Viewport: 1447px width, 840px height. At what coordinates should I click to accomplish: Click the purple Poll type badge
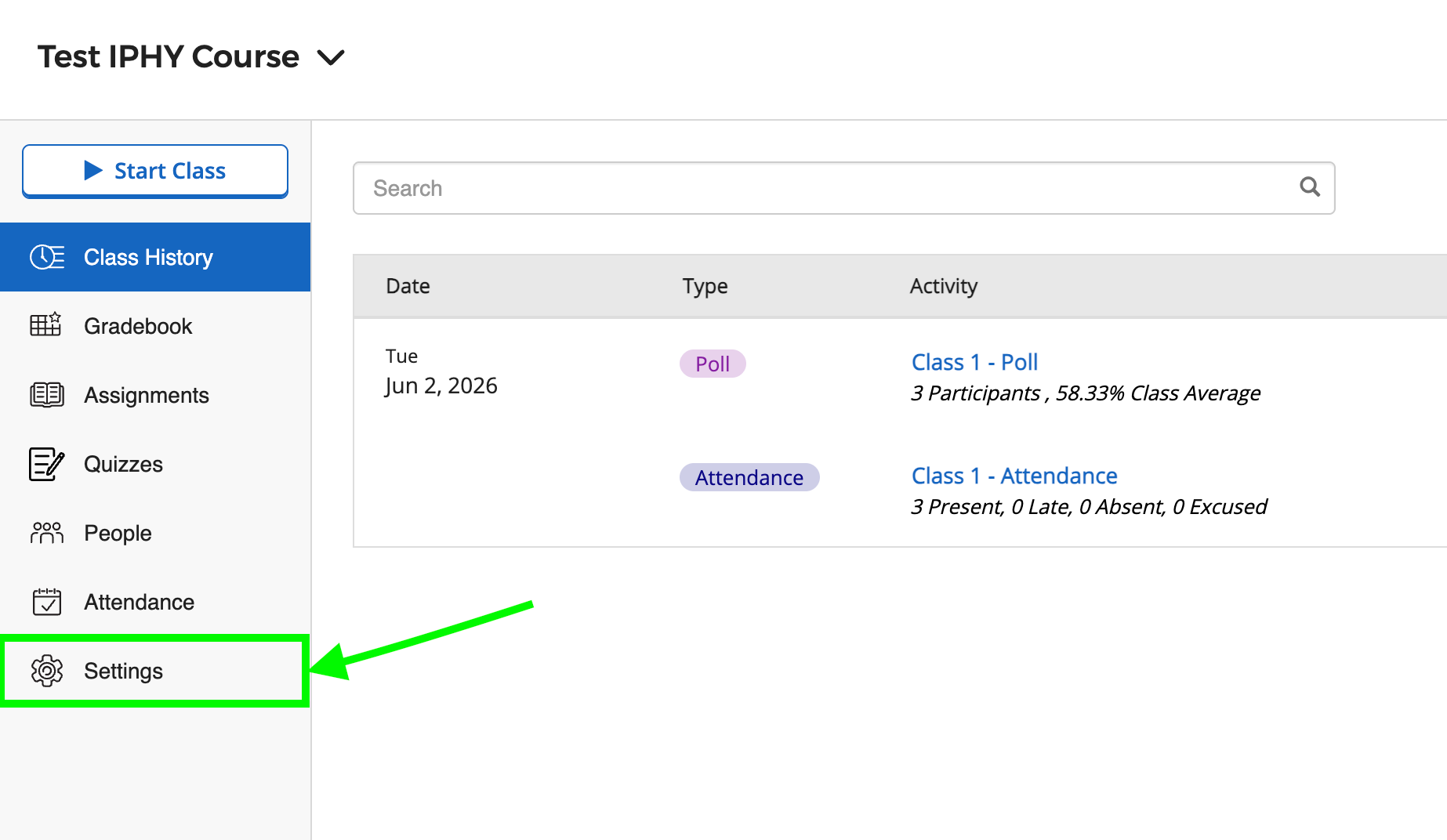(x=713, y=364)
